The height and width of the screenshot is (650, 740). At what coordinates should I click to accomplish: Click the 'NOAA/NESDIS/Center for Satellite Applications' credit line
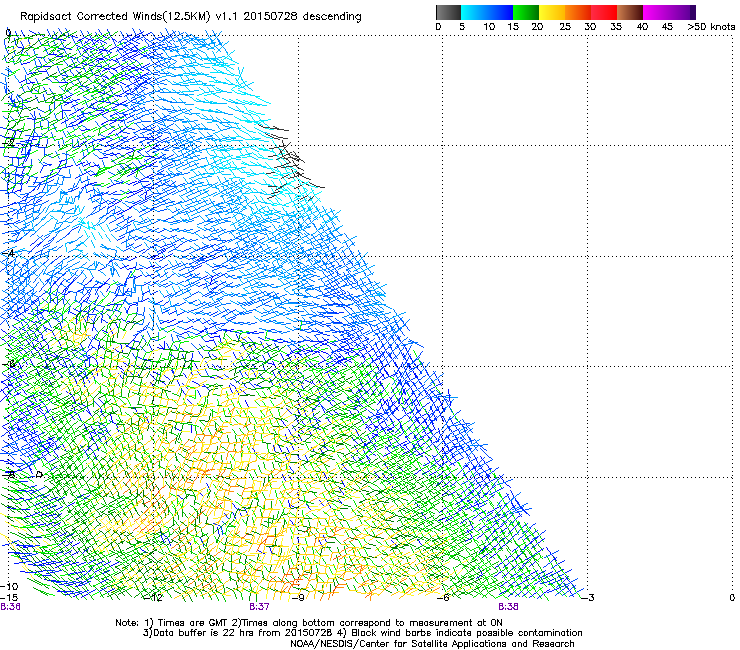coord(432,644)
